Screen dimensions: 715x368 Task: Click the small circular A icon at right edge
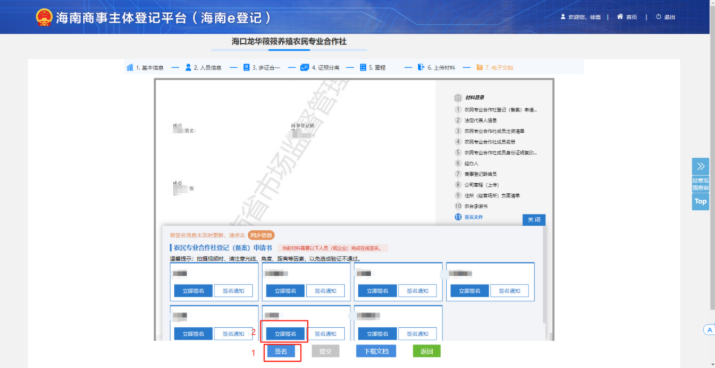(709, 329)
